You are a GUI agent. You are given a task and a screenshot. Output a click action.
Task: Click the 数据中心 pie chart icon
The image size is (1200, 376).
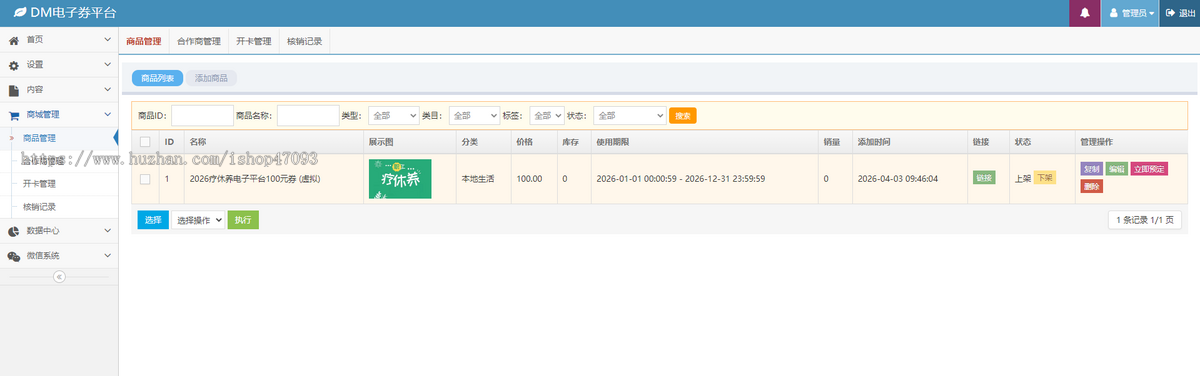14,231
